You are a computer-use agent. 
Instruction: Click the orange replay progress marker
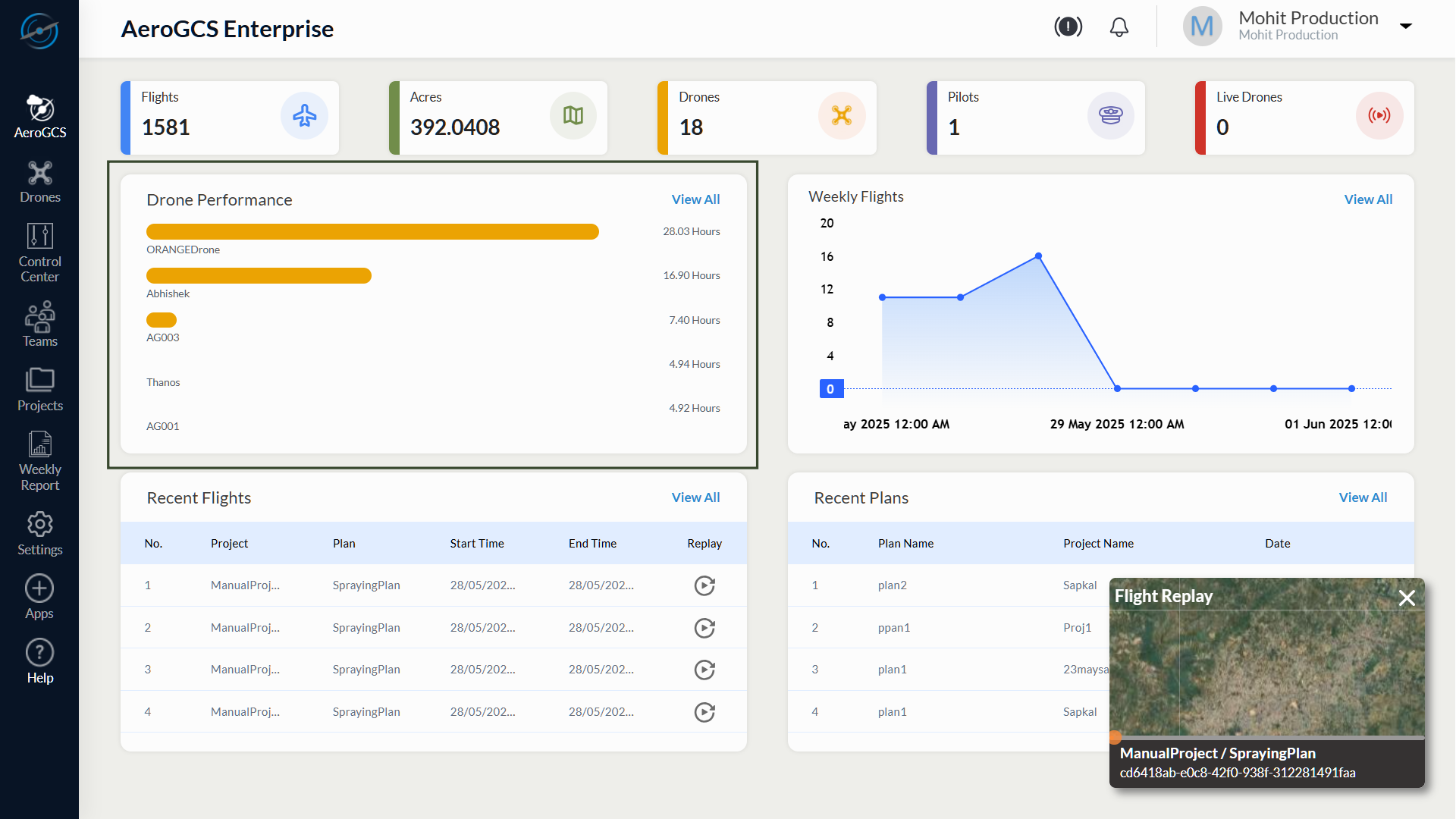click(x=1115, y=737)
